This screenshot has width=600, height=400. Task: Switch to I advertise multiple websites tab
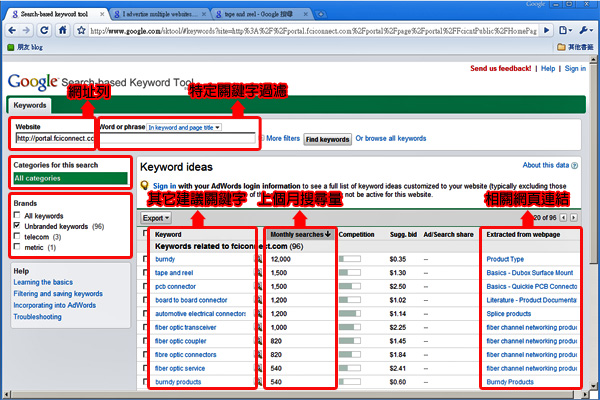point(160,14)
